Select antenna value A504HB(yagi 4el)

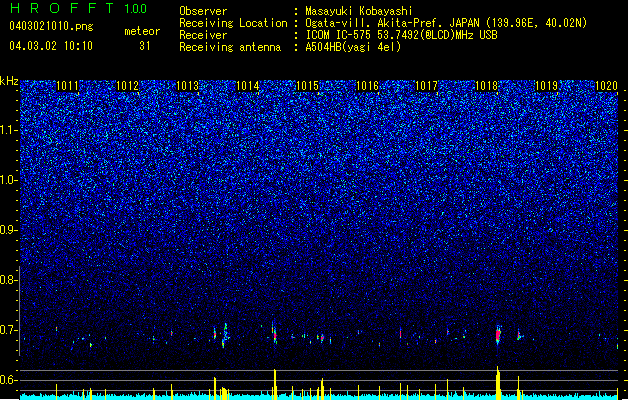pyautogui.click(x=353, y=47)
